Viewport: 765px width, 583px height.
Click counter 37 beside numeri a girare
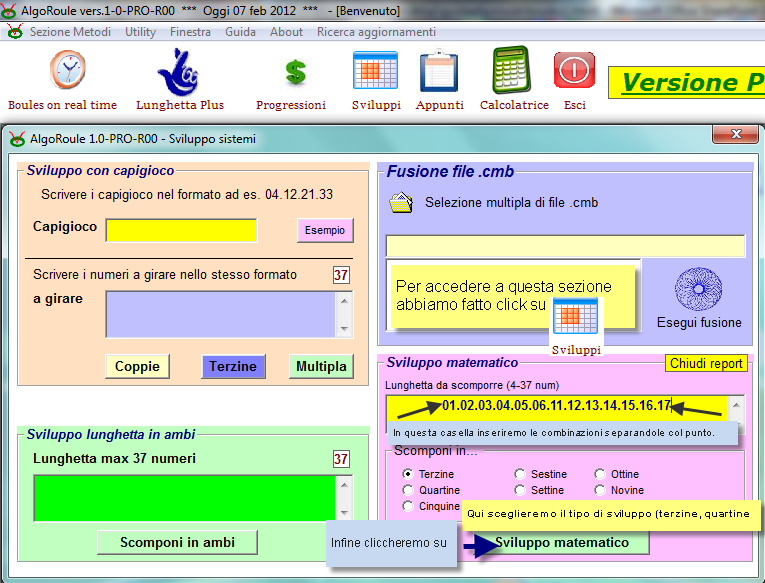[x=341, y=275]
